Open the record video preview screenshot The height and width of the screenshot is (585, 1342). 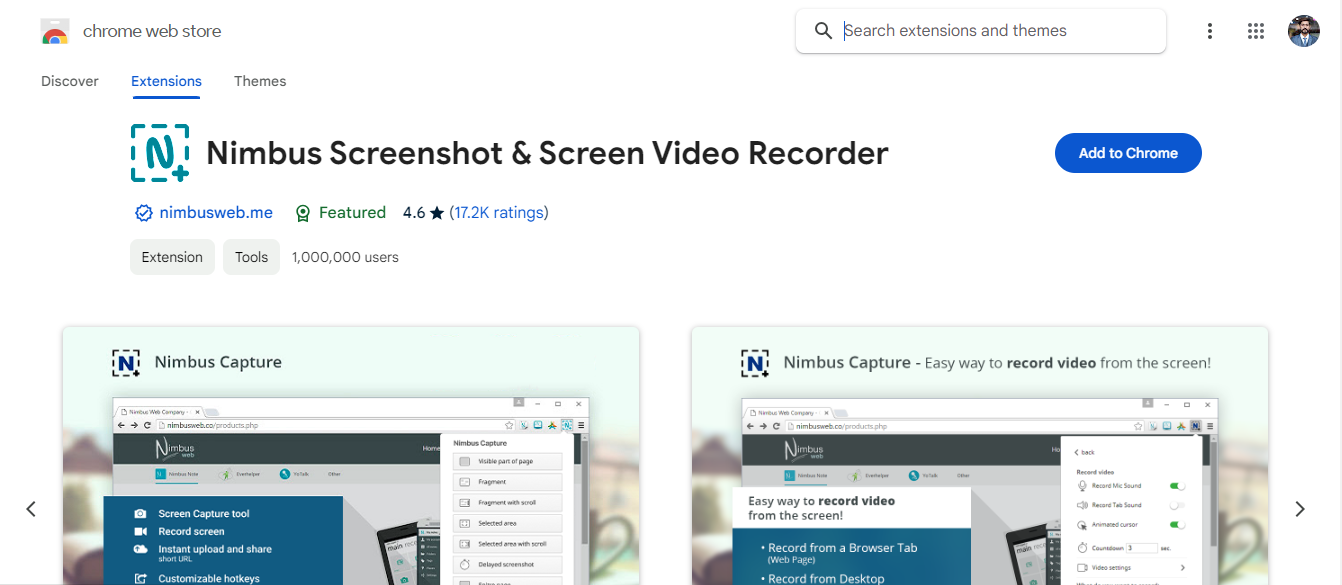[980, 456]
